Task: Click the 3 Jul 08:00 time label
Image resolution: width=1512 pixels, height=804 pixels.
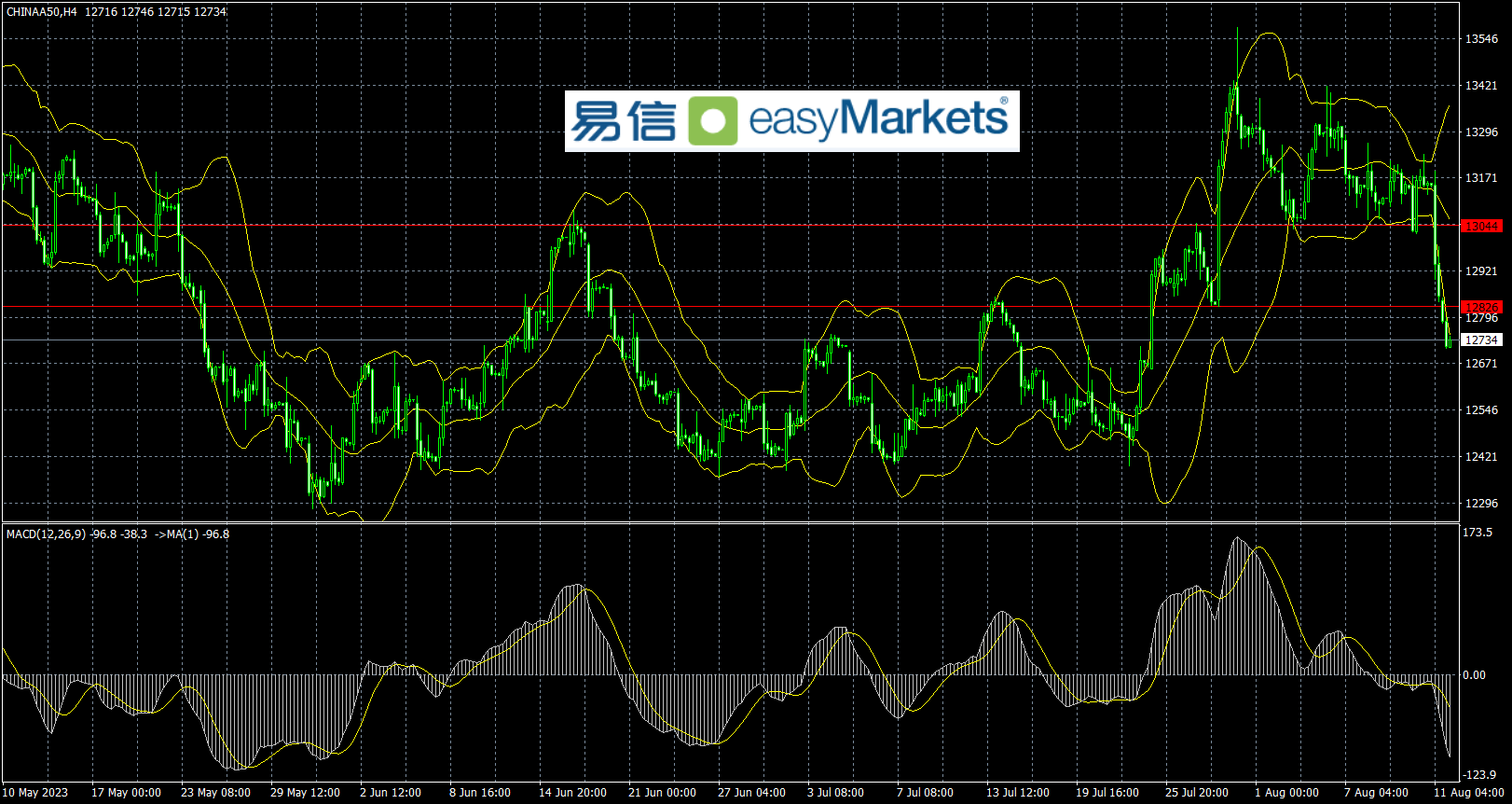Action: point(835,793)
